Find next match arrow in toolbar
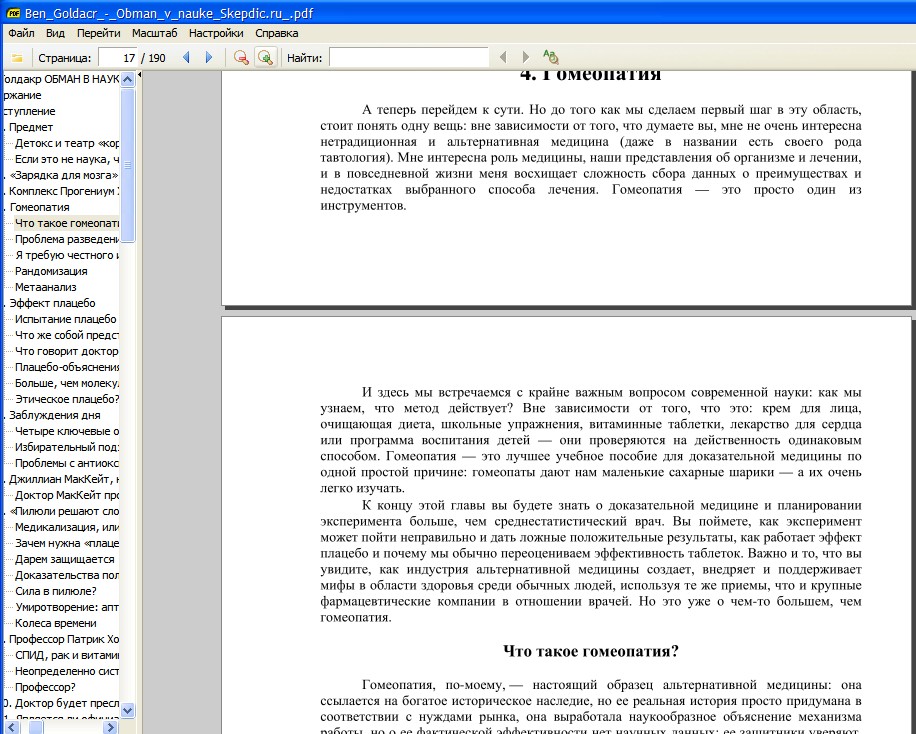The height and width of the screenshot is (734, 916). [x=526, y=58]
